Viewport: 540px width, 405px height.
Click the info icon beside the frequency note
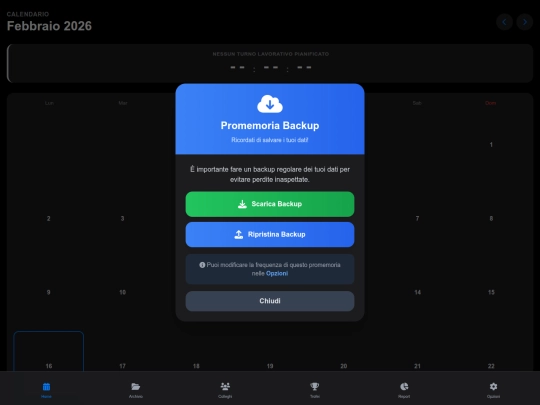coord(202,265)
